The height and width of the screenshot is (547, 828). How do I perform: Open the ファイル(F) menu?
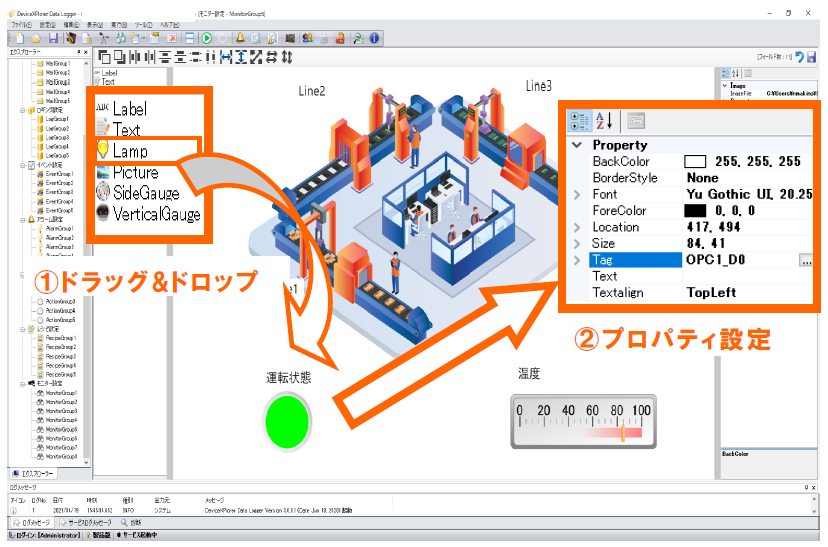click(x=20, y=23)
